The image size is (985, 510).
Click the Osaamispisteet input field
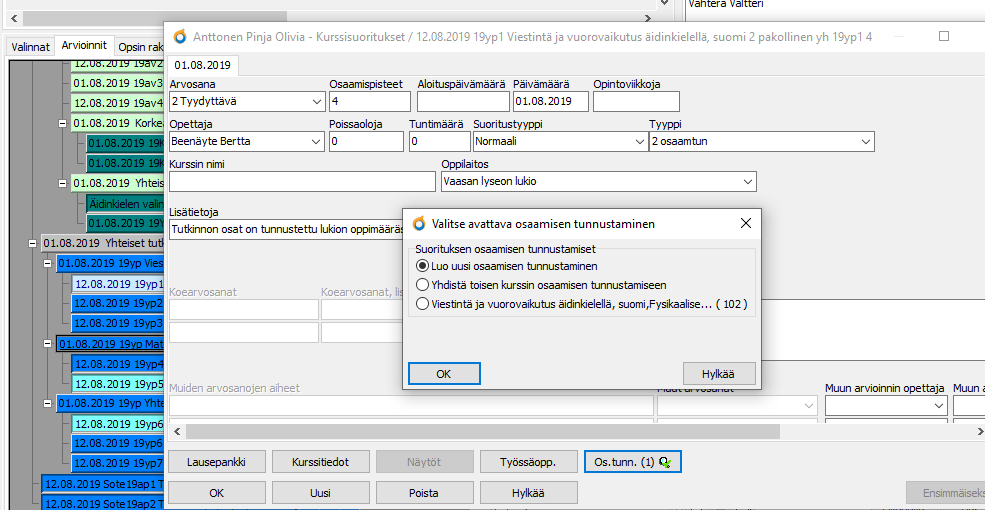(369, 101)
